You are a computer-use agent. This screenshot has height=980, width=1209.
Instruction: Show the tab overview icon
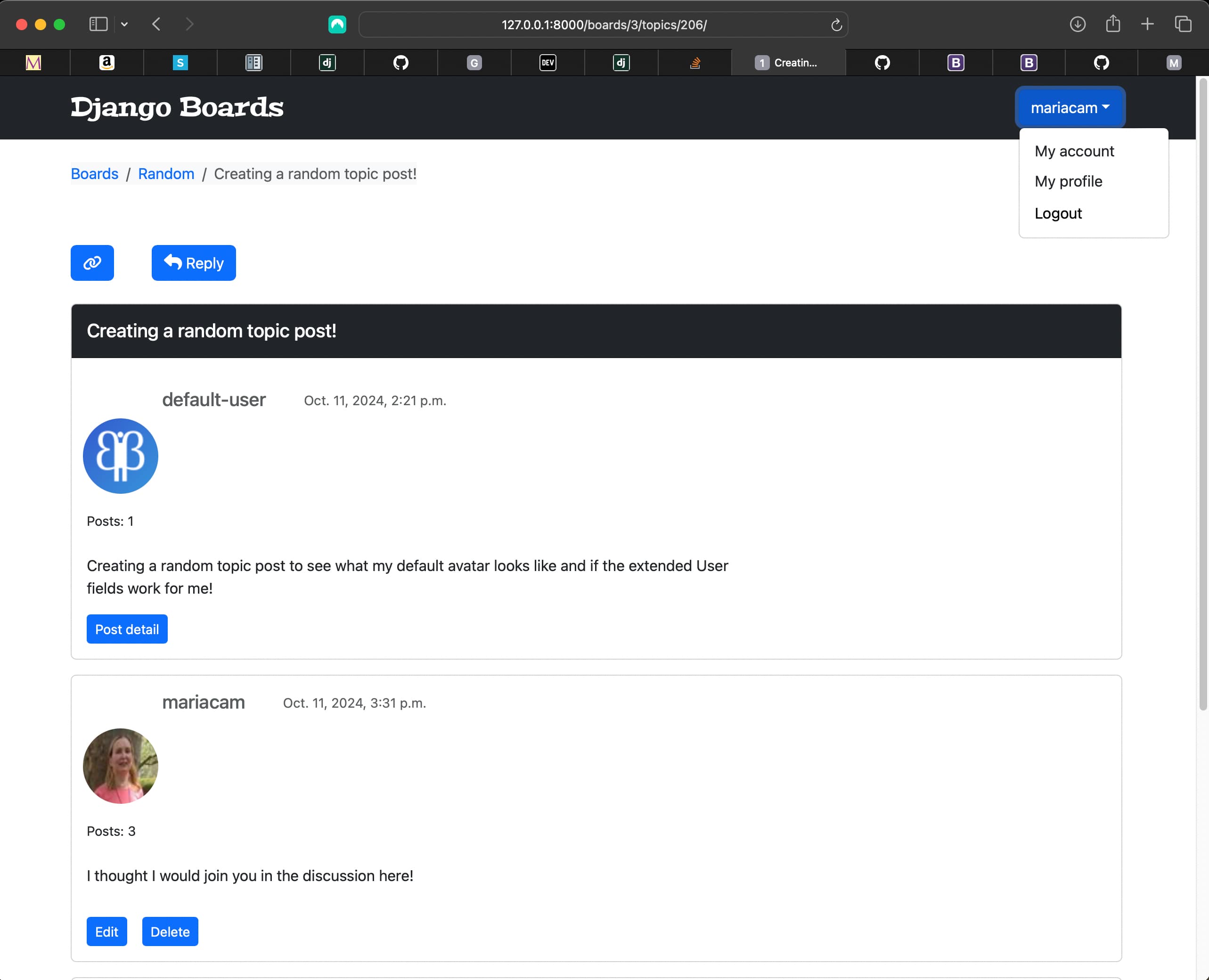click(x=1183, y=24)
